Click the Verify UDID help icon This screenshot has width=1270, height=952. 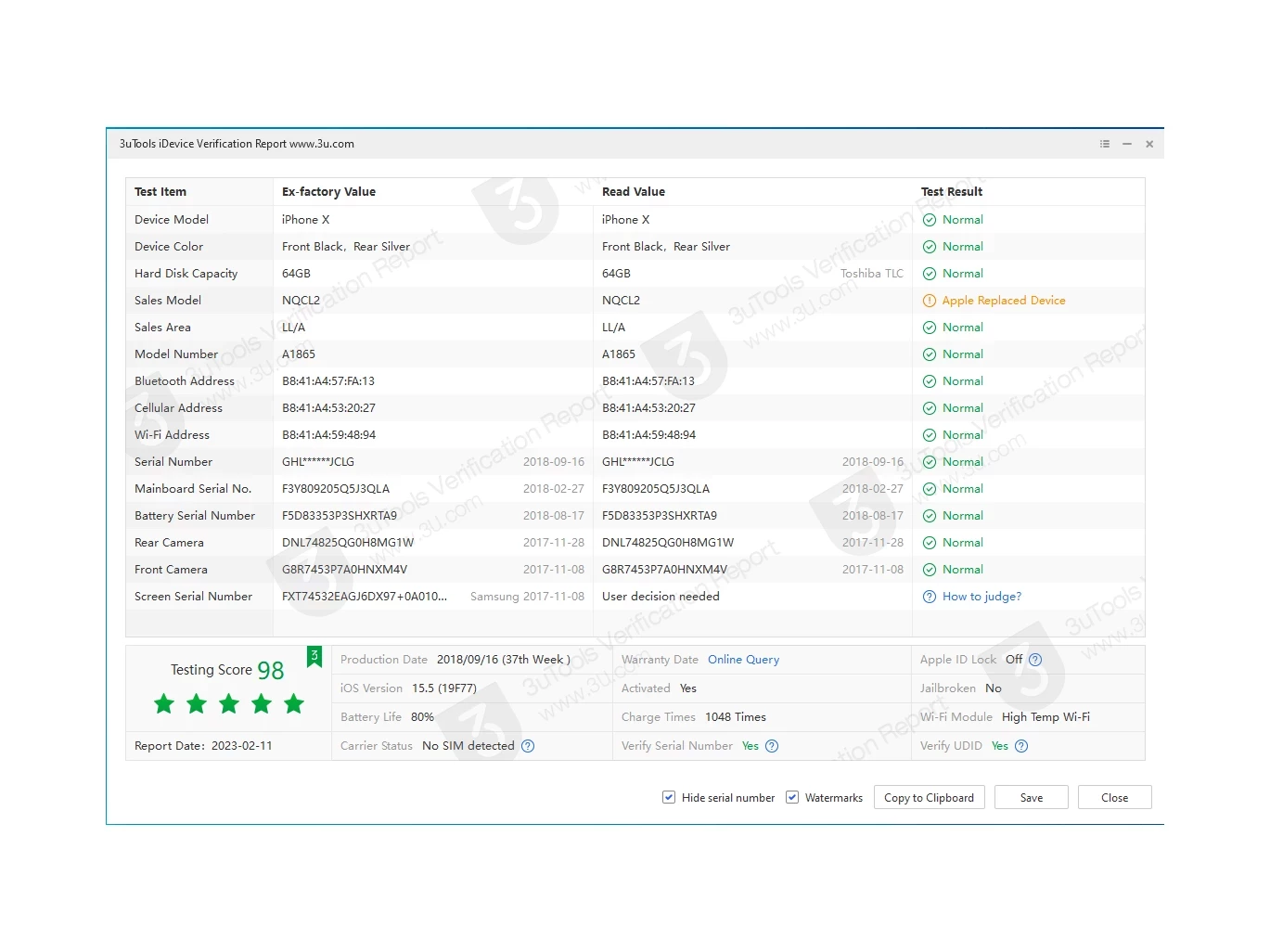pyautogui.click(x=1021, y=746)
